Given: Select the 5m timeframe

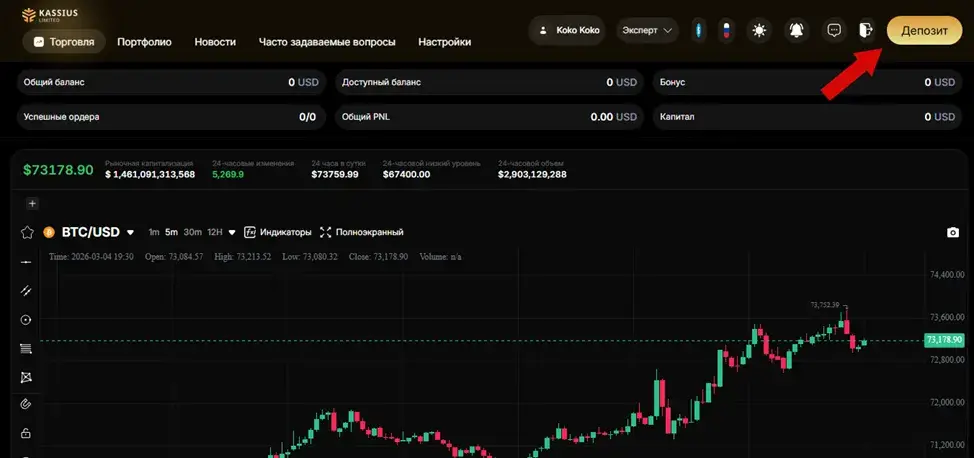Looking at the screenshot, I should (x=171, y=232).
